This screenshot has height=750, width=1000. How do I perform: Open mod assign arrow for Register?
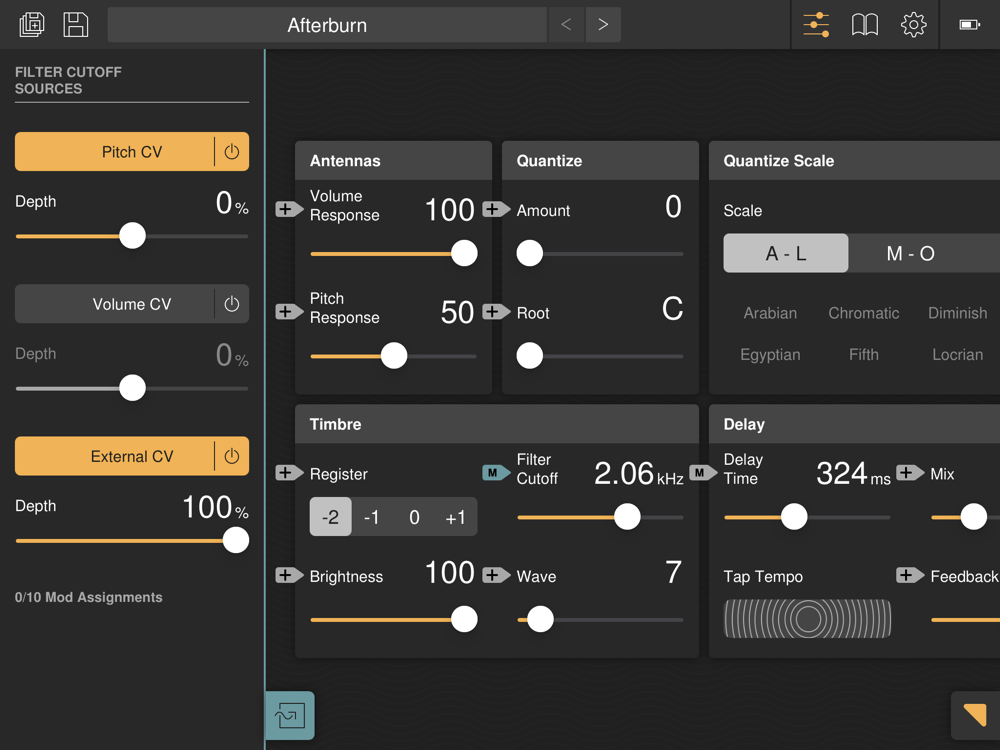tap(289, 473)
